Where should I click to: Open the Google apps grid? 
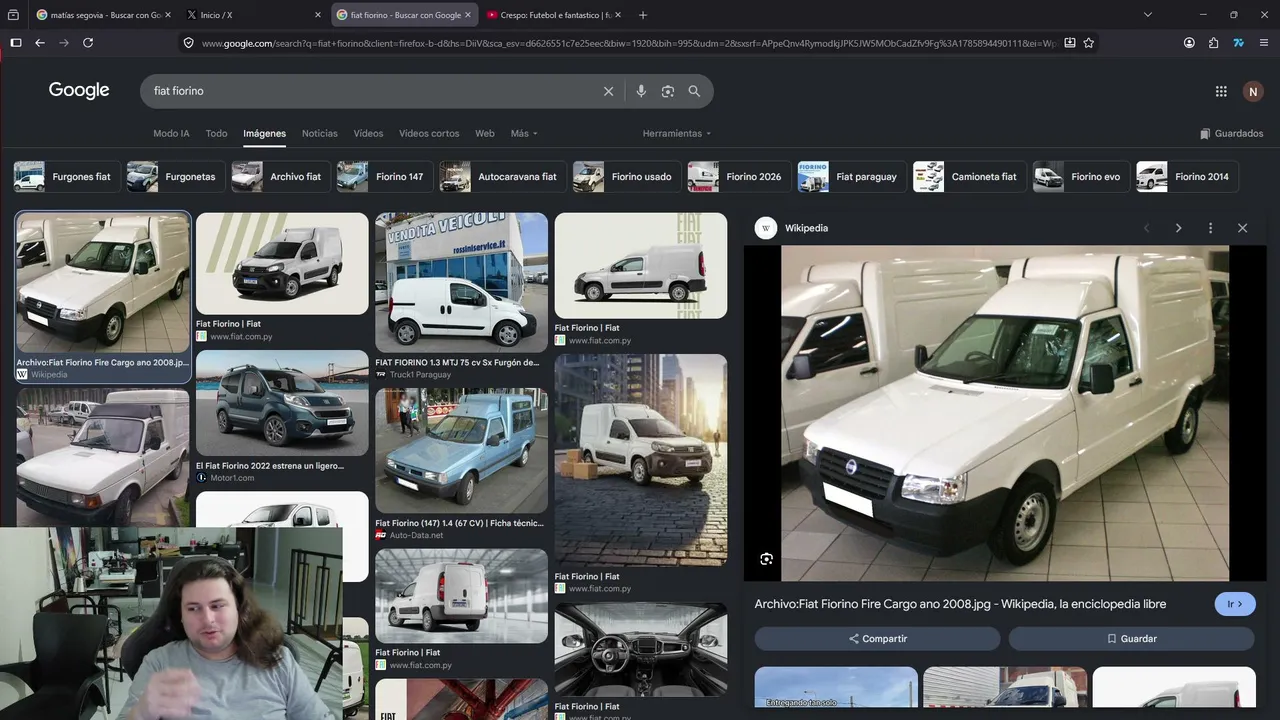pos(1221,91)
